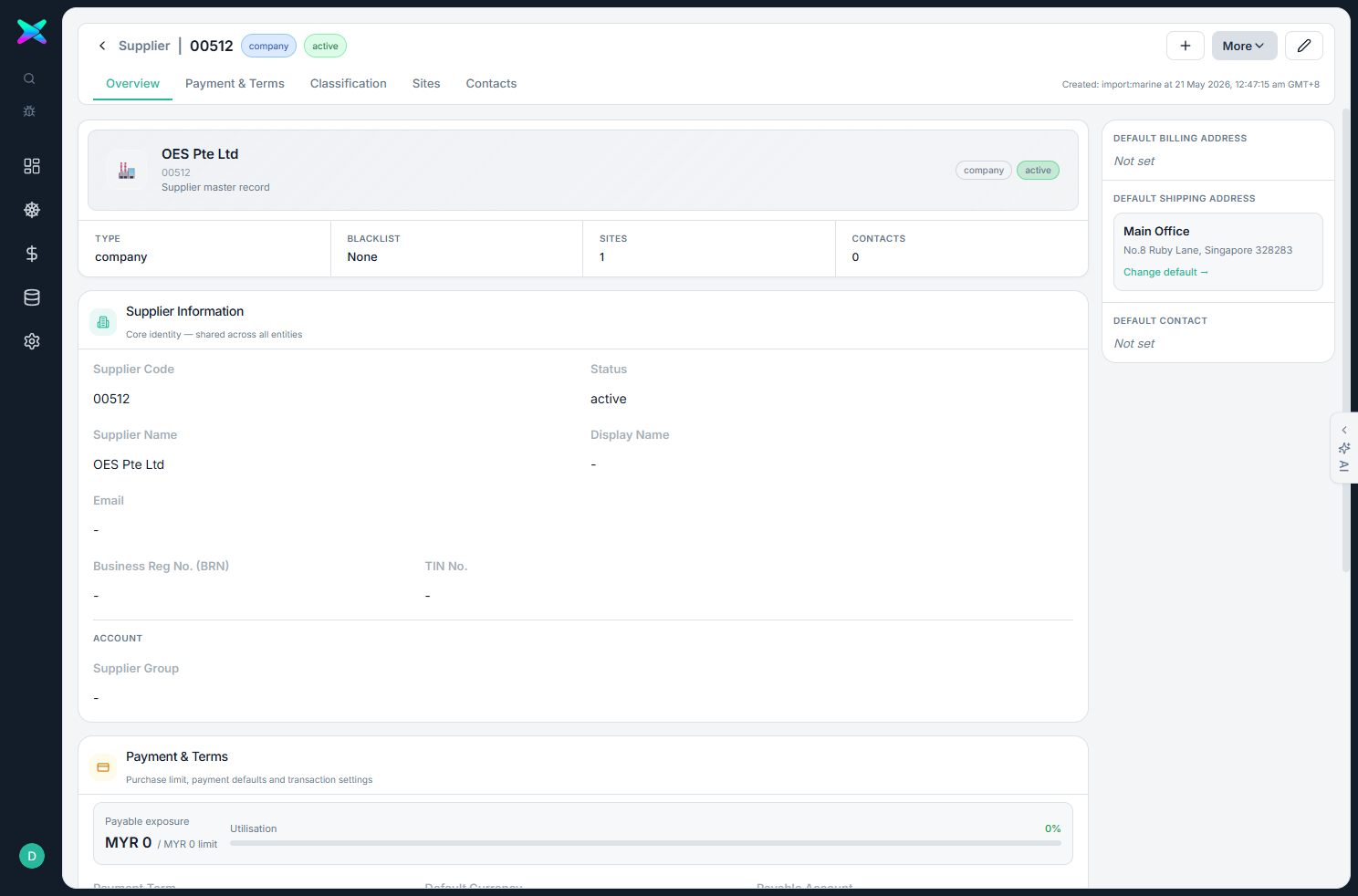Open the More dropdown menu
The image size is (1358, 896).
click(x=1245, y=46)
